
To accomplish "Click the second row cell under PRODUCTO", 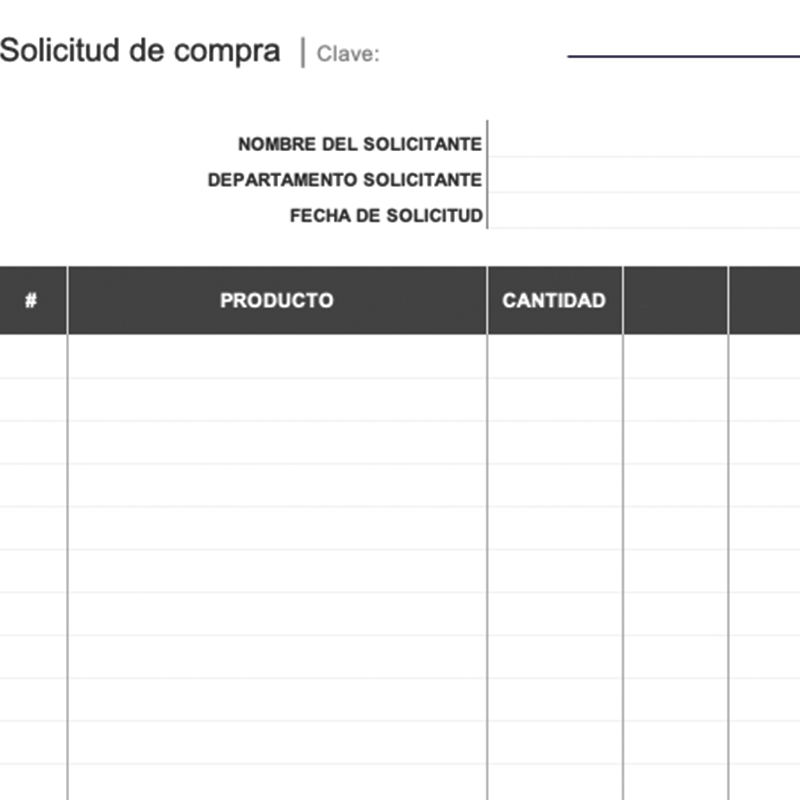I will pos(277,400).
